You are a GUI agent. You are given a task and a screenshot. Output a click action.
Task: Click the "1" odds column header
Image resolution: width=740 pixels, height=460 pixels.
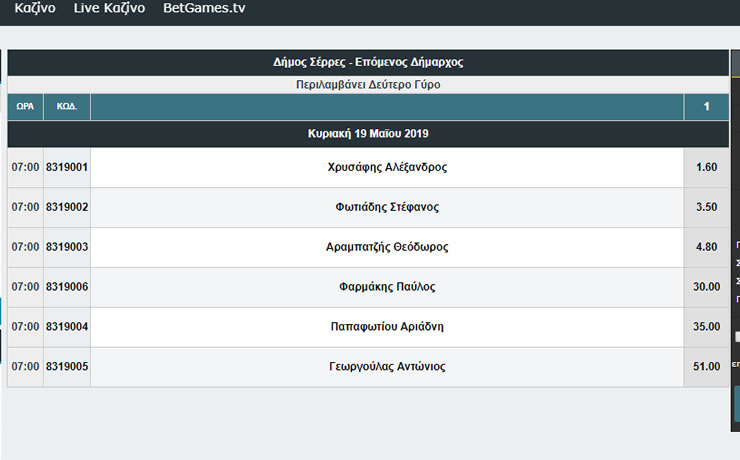coord(706,107)
